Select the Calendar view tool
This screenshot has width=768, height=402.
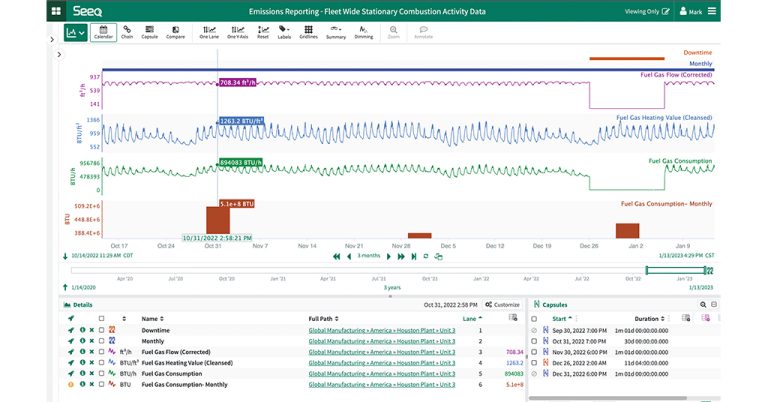tap(103, 33)
